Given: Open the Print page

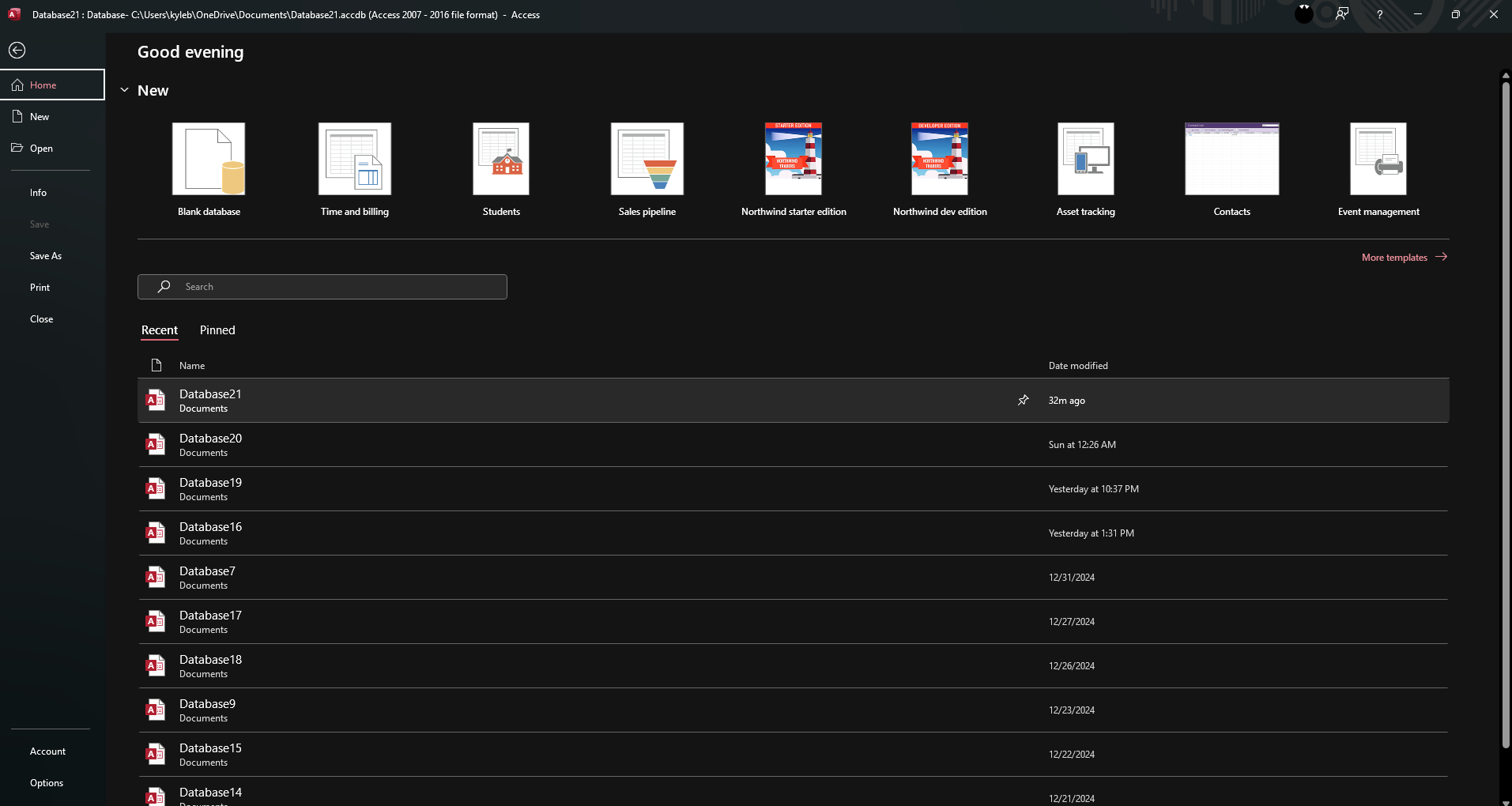Looking at the screenshot, I should 52,288.
